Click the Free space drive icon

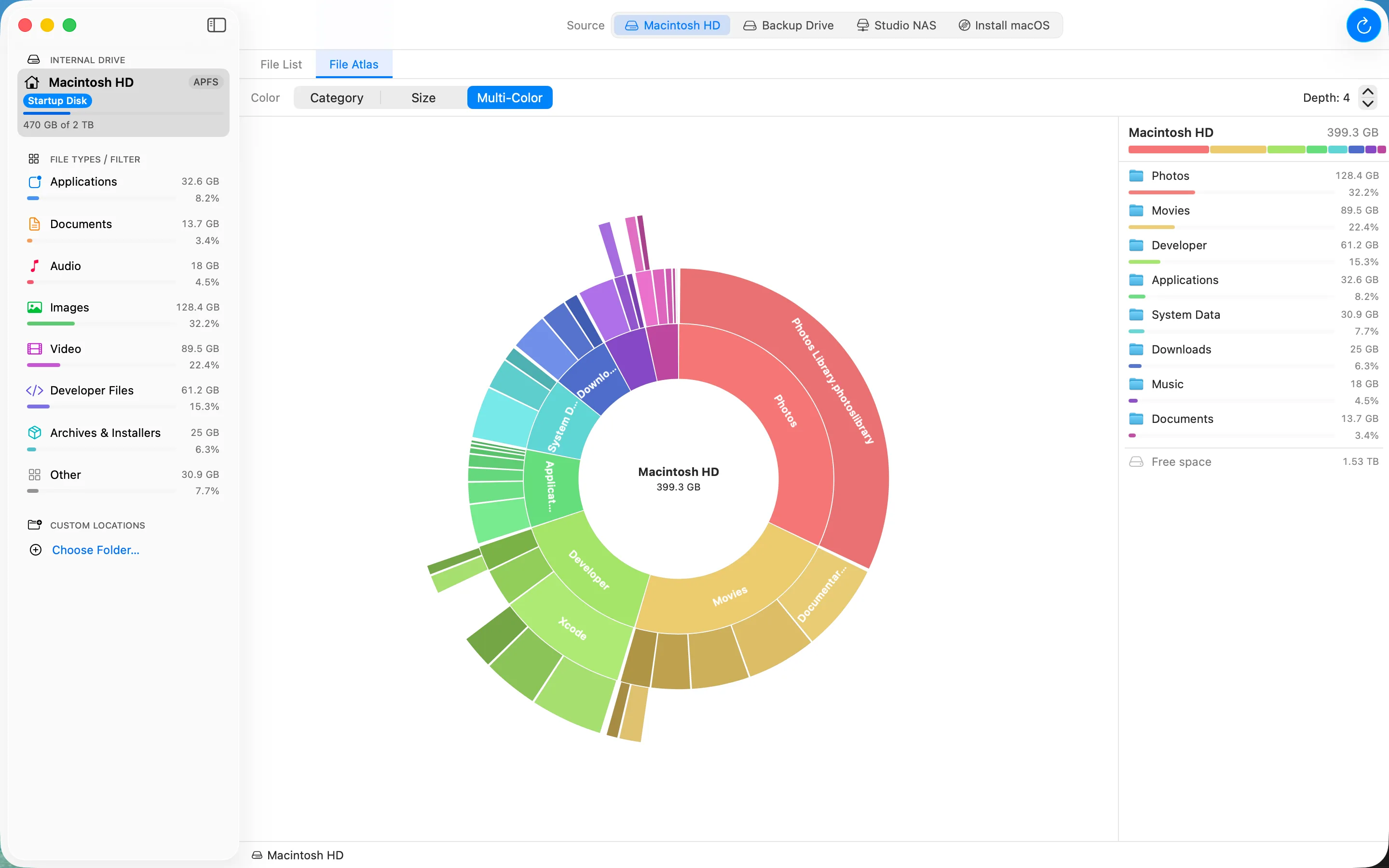click(x=1136, y=462)
